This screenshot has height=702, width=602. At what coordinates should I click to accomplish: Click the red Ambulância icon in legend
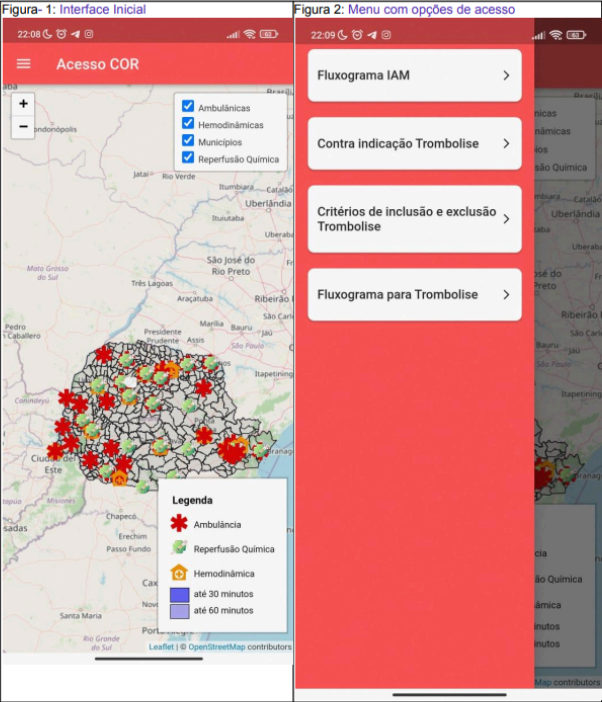pos(179,524)
